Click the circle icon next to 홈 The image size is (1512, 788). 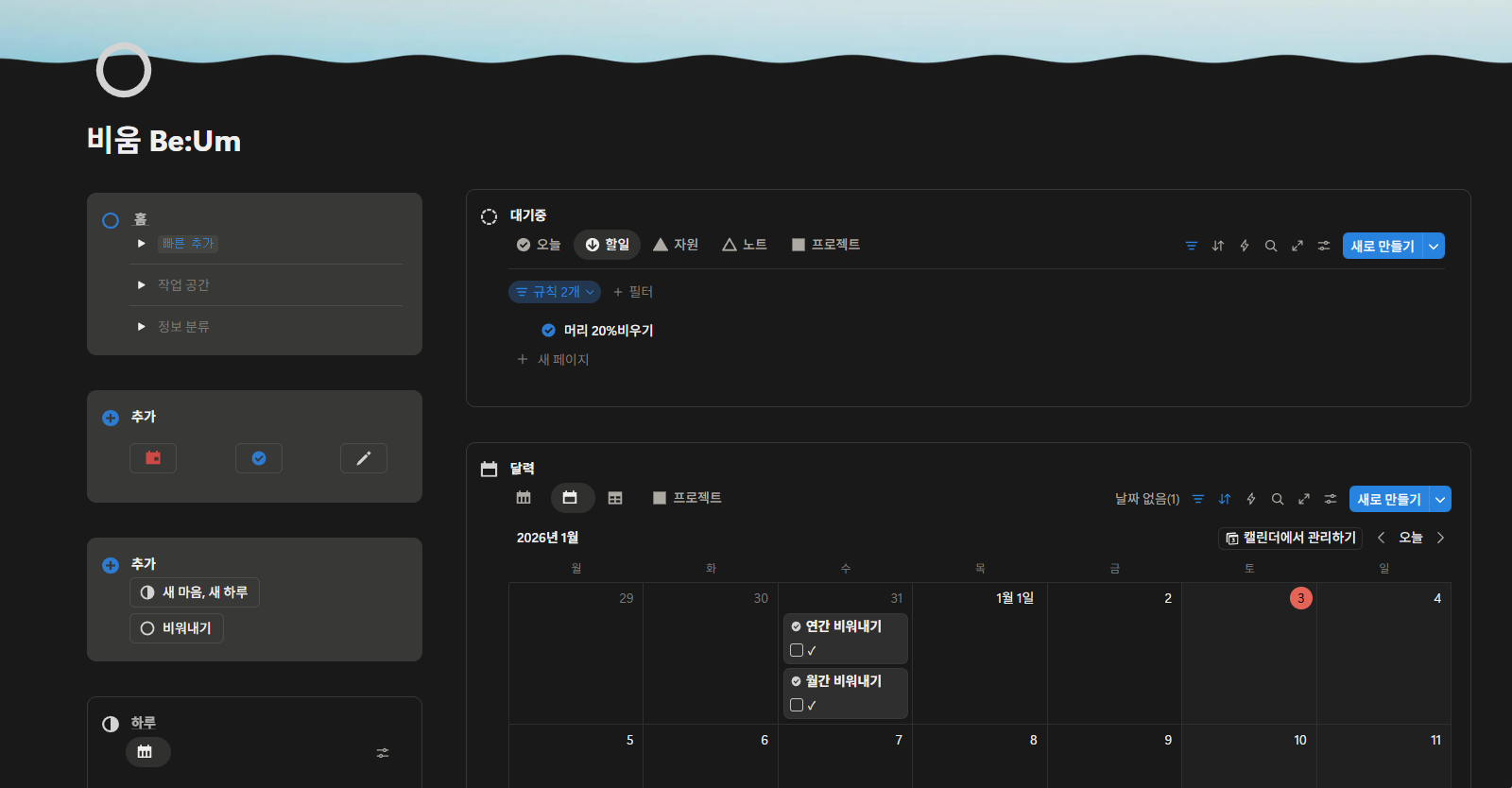click(x=111, y=220)
